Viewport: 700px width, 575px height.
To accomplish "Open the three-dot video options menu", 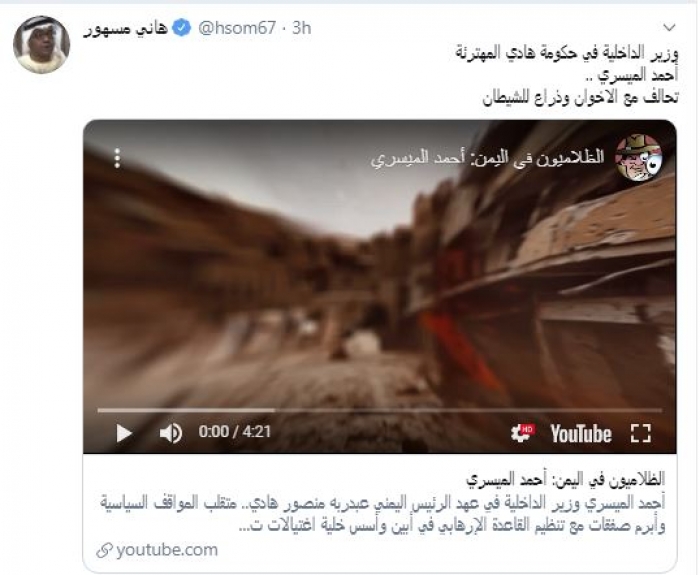I will pyautogui.click(x=117, y=158).
